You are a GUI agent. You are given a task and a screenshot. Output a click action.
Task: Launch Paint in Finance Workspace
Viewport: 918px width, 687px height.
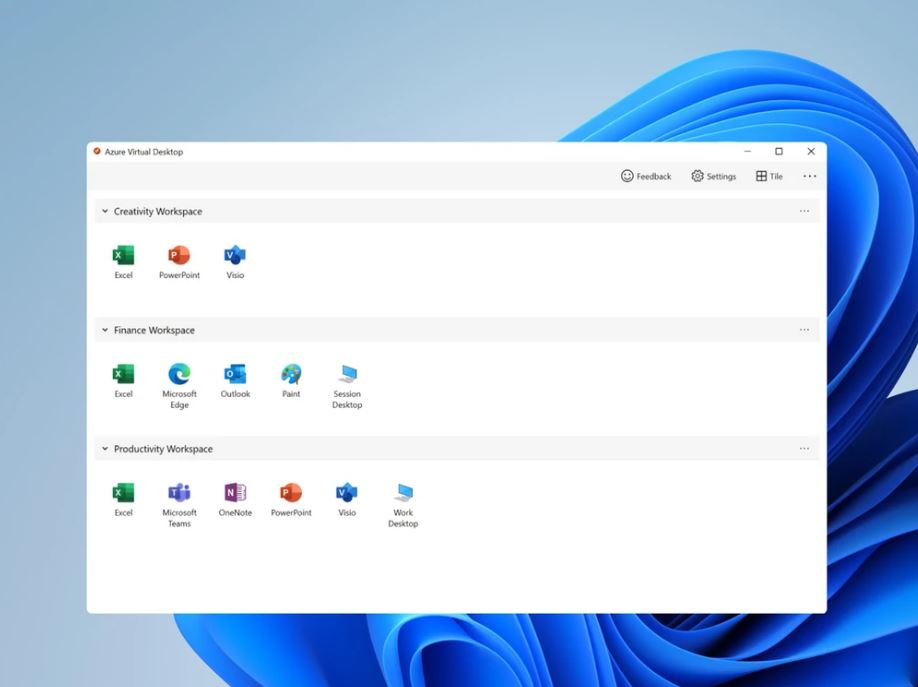click(291, 375)
